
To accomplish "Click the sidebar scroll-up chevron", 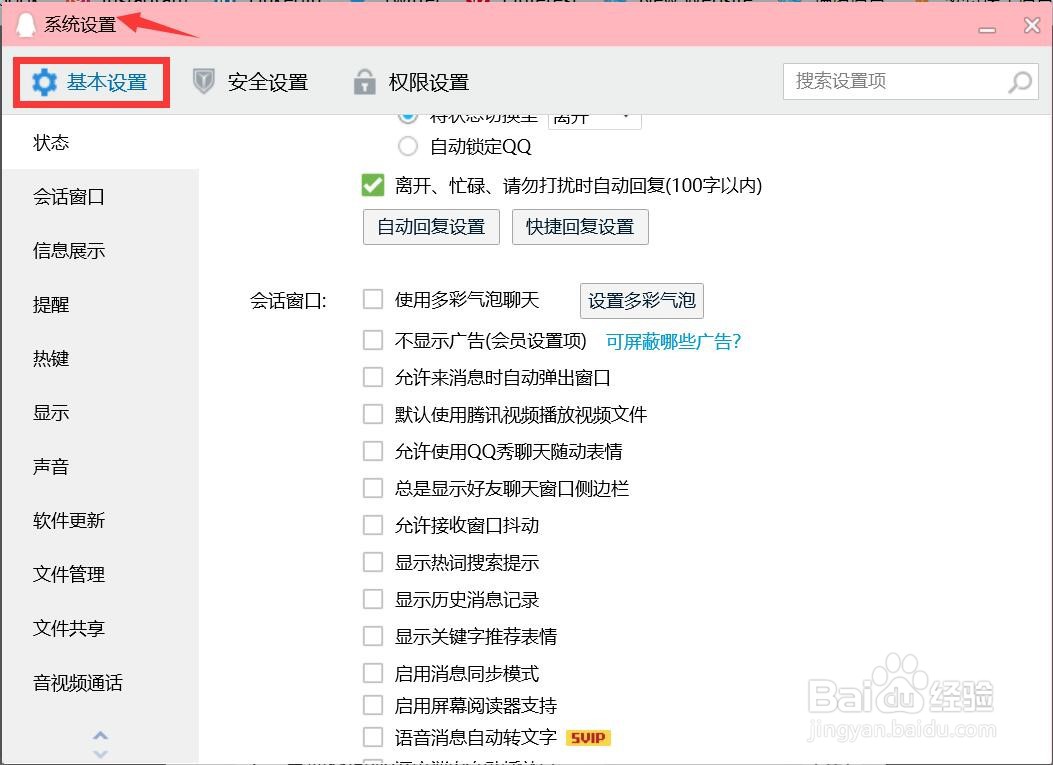I will pyautogui.click(x=100, y=736).
